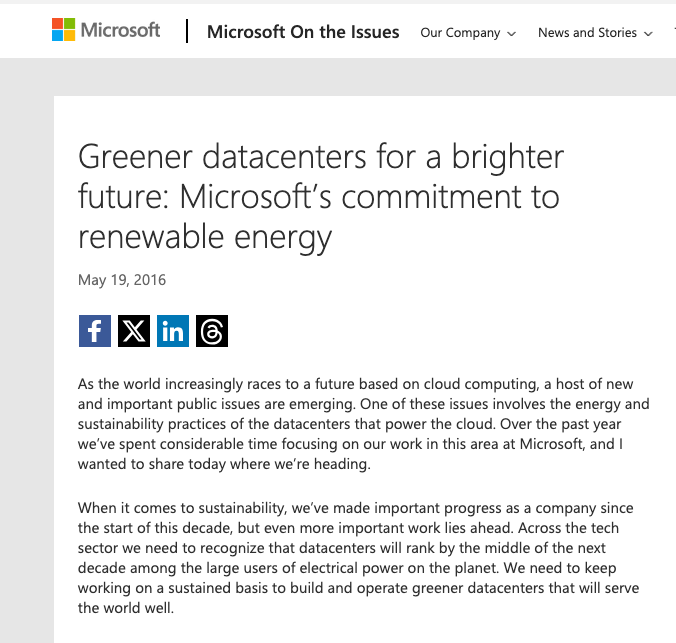Open the News and Stories menu
676x643 pixels.
587,33
